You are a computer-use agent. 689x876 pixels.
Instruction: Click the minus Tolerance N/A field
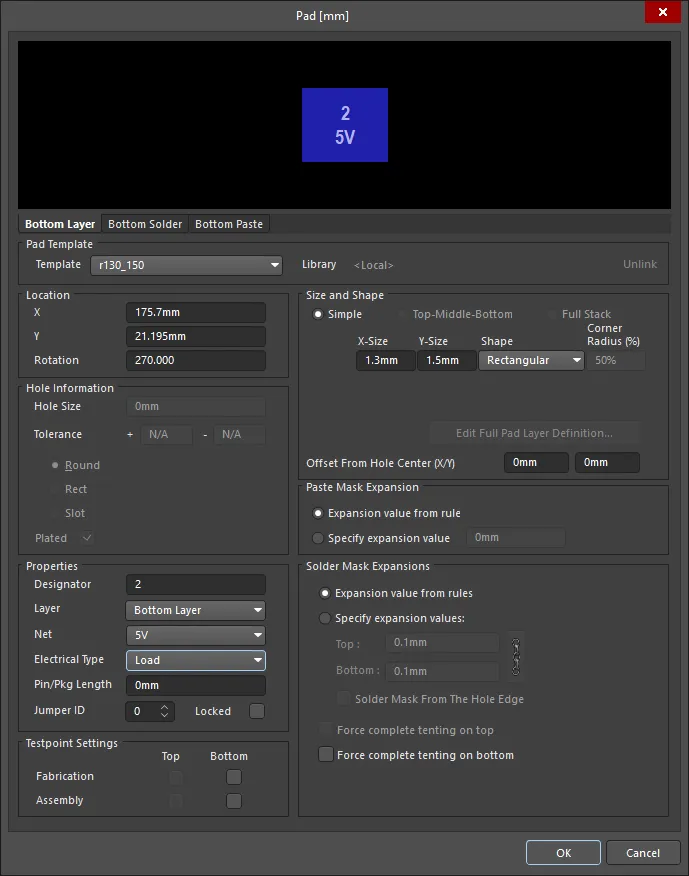240,435
